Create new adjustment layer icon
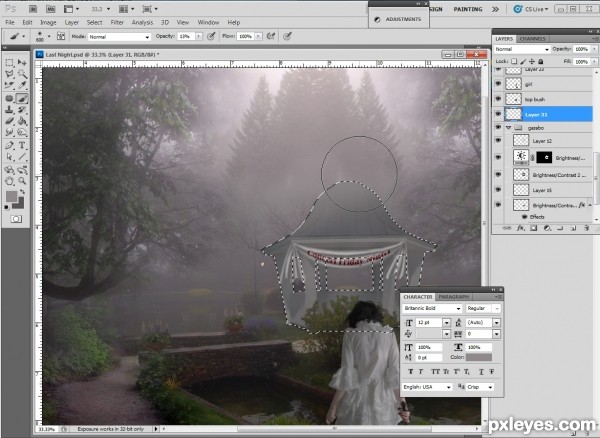The height and width of the screenshot is (438, 600). [547, 228]
